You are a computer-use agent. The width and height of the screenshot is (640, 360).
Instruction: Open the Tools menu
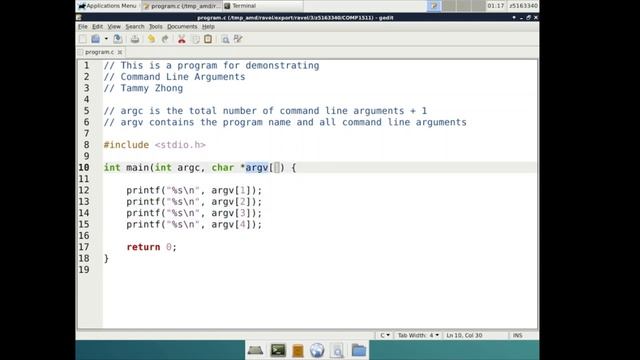click(156, 27)
